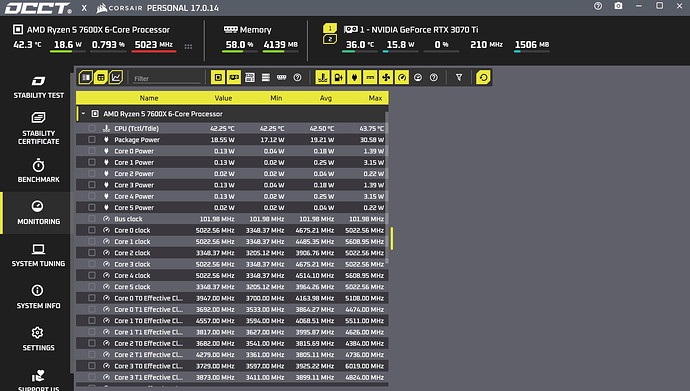
Task: Sort sensors by the Avg column
Action: 326,98
